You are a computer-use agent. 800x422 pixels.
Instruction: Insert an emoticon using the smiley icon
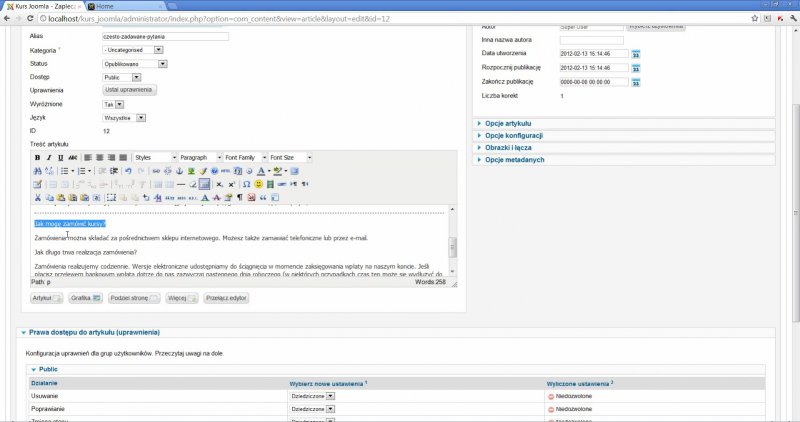258,184
